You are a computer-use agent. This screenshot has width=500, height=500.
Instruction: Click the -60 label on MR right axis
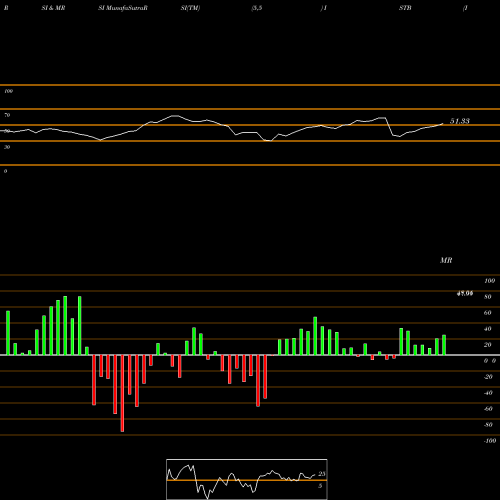point(488,409)
